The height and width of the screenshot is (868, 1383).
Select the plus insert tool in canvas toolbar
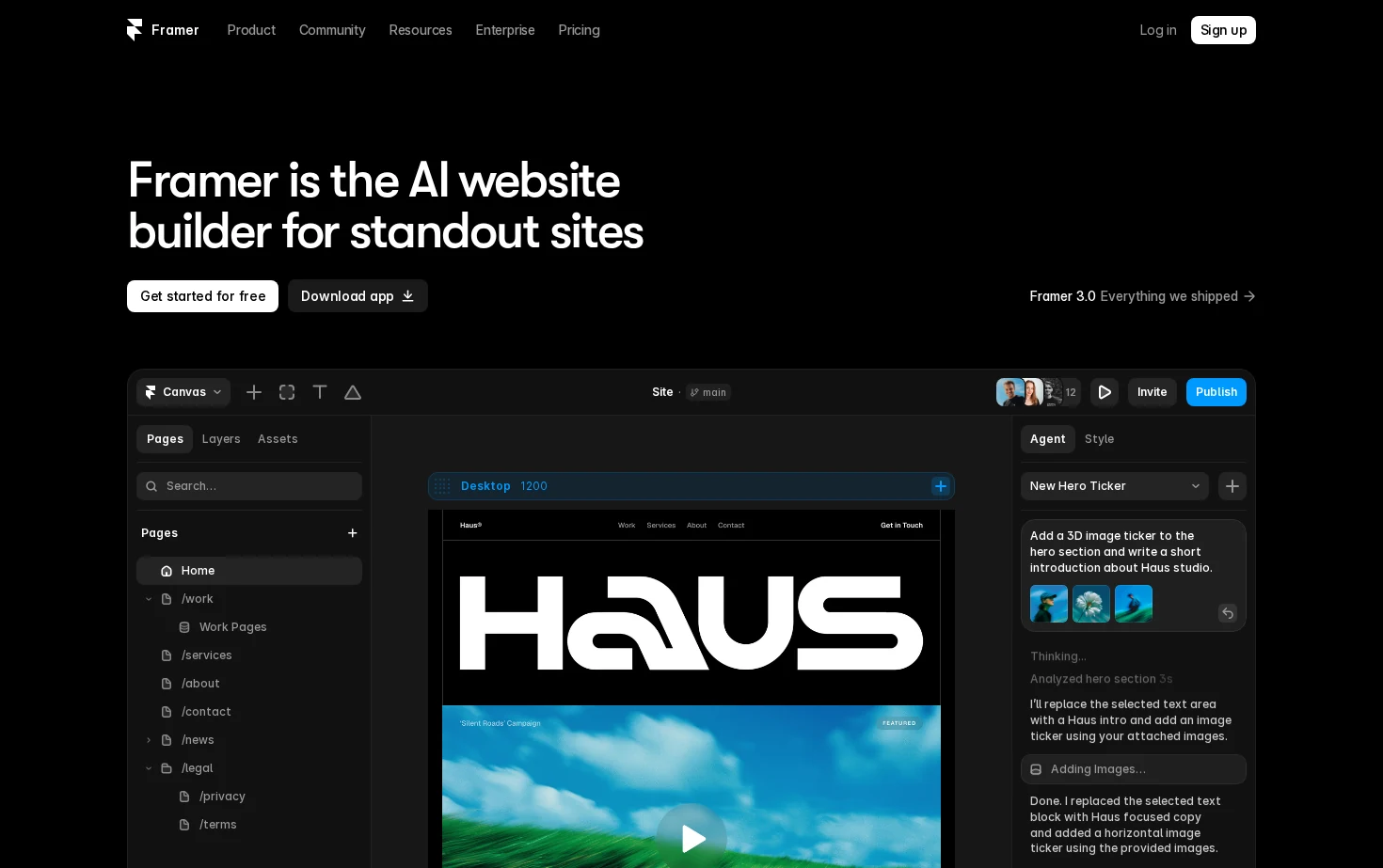pyautogui.click(x=254, y=392)
